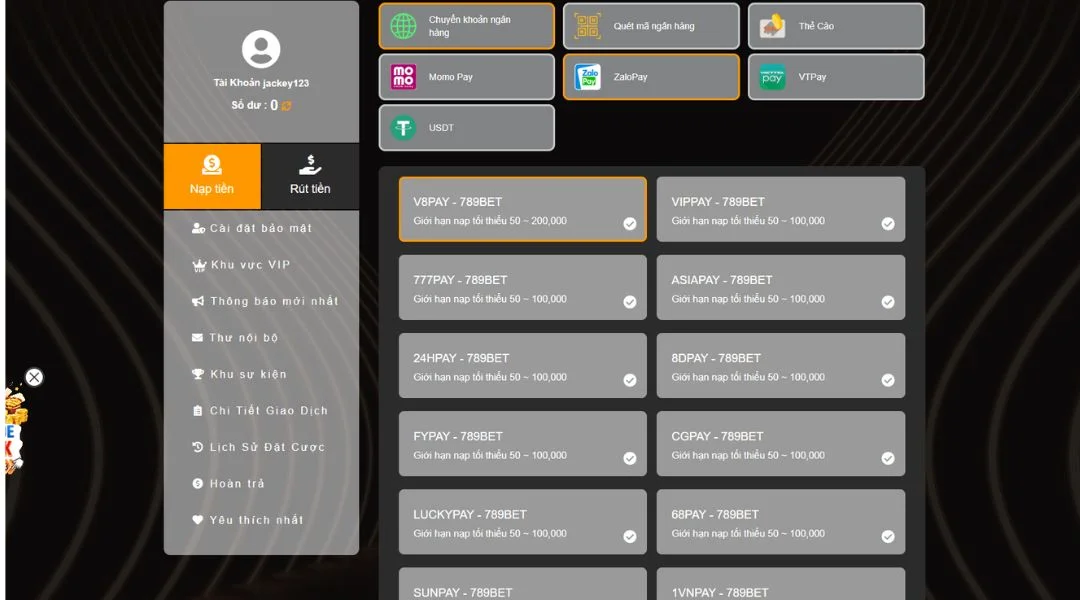Select the 8DPAY - 789BET channel
Viewport: 1080px width, 600px height.
(780, 366)
